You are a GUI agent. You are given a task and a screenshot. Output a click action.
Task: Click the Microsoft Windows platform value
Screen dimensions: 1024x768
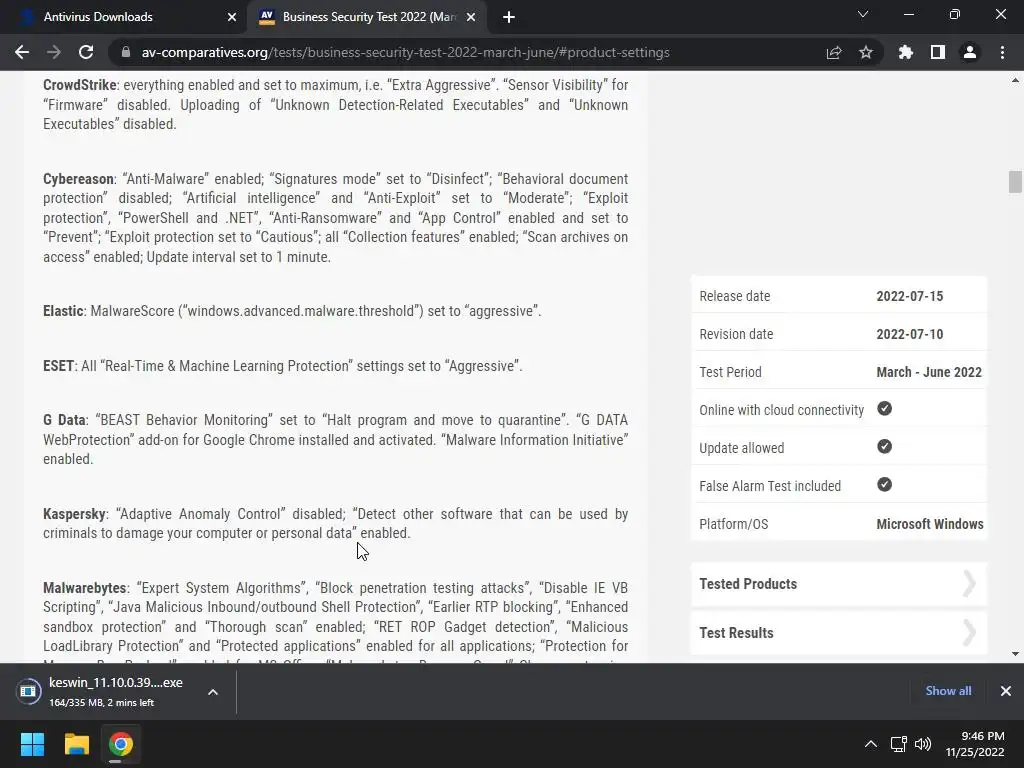click(930, 524)
